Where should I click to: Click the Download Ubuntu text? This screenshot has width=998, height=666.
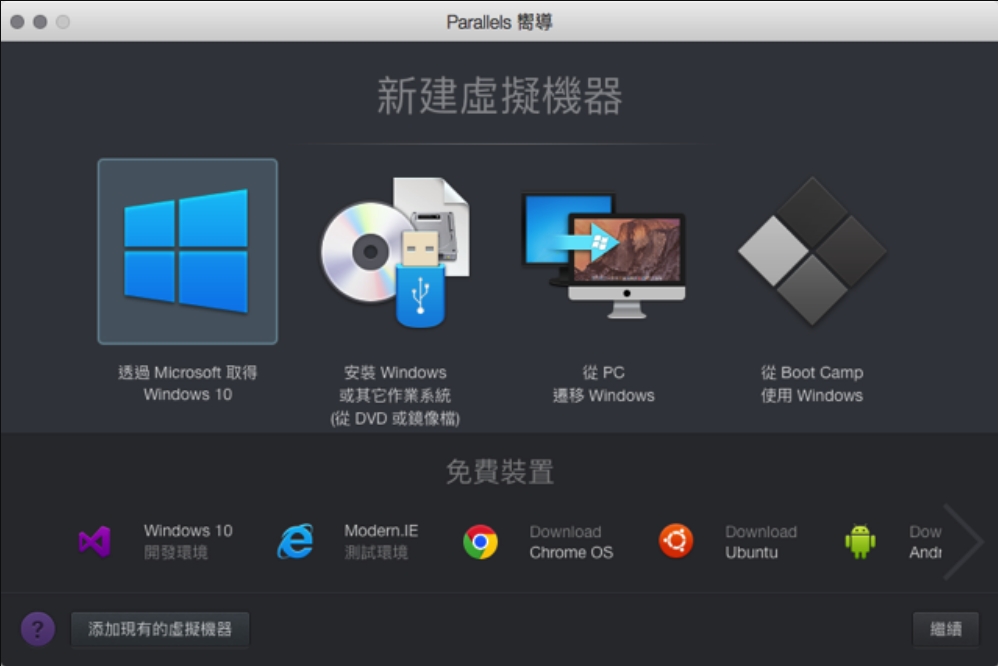(761, 542)
